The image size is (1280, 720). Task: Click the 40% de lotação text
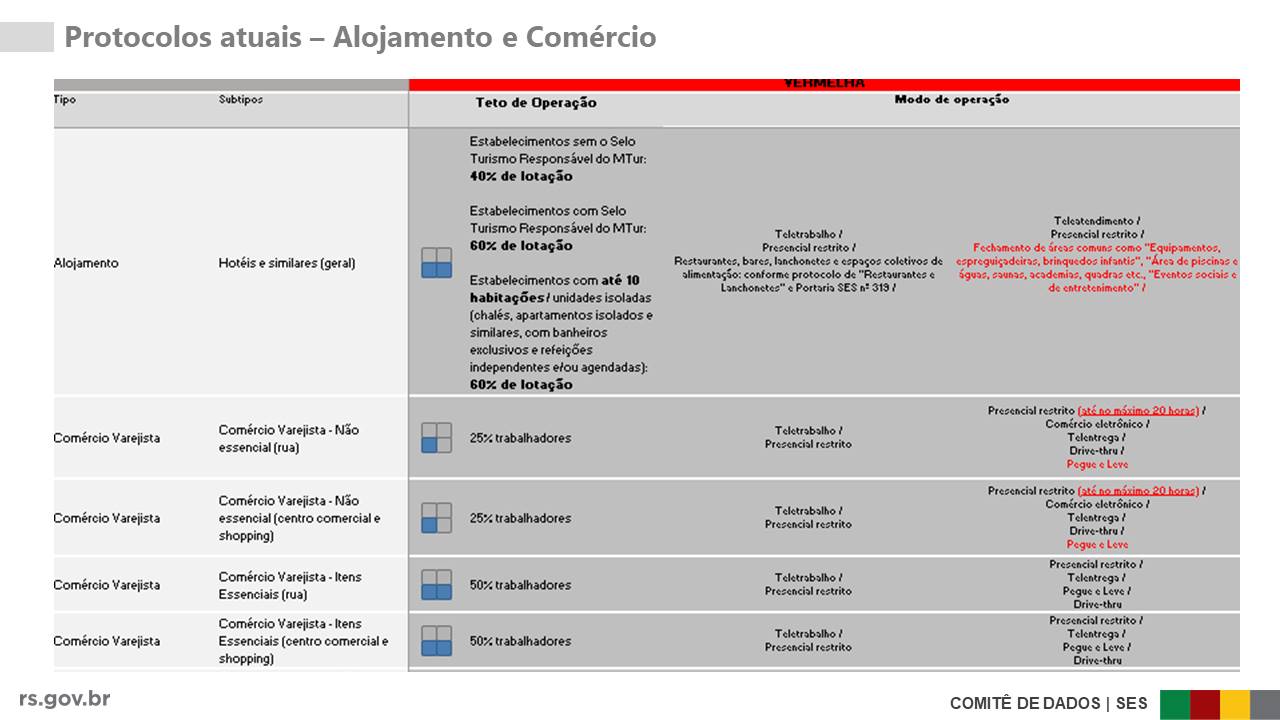[x=521, y=176]
